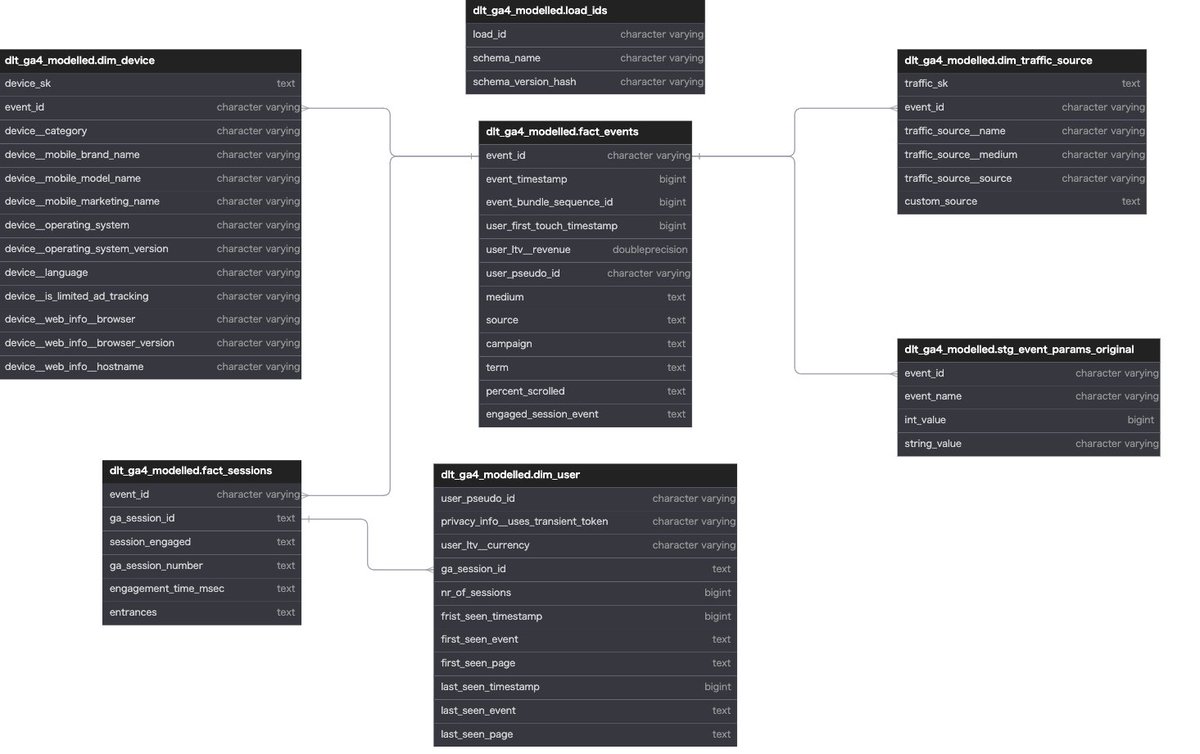This screenshot has width=1200, height=754.
Task: Click the event_name column
Action: [1029, 396]
